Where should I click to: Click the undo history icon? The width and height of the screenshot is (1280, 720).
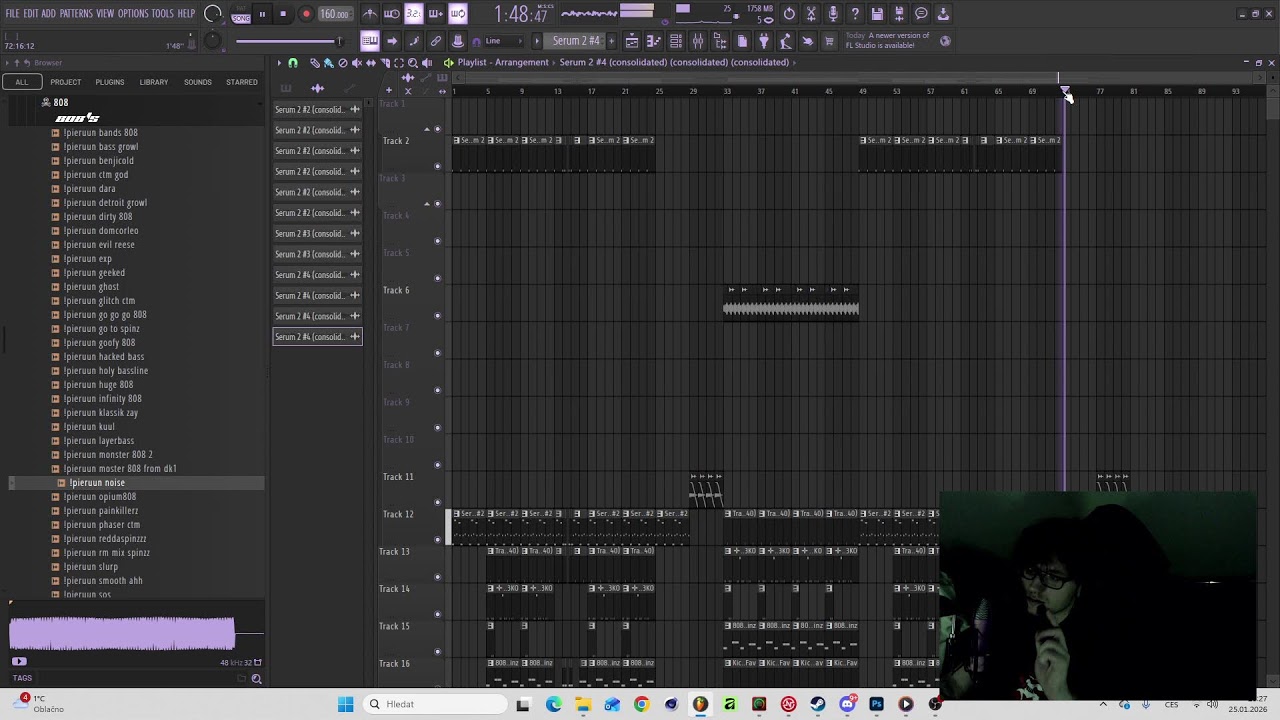pyautogui.click(x=789, y=14)
